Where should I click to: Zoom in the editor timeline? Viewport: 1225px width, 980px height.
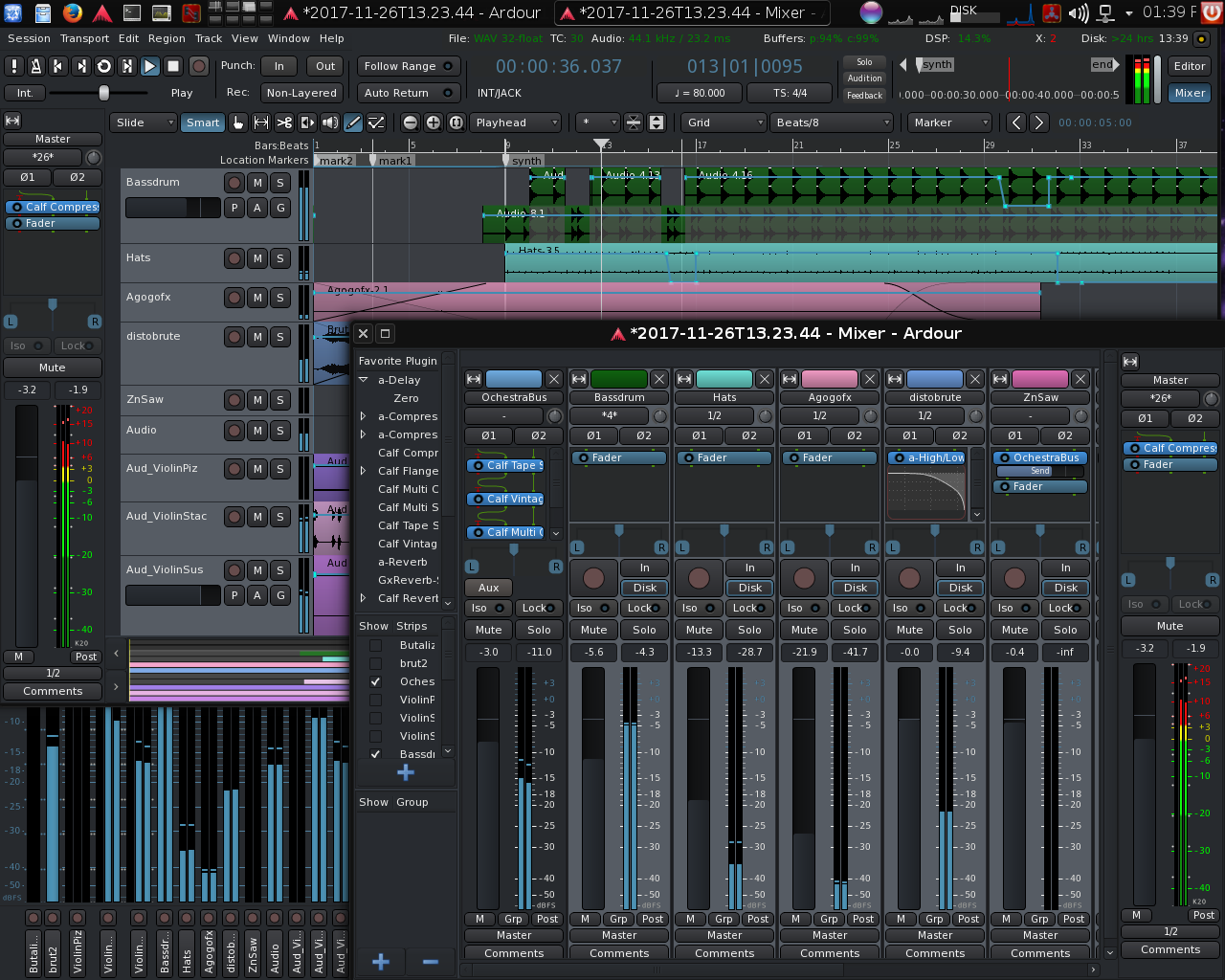[x=434, y=122]
